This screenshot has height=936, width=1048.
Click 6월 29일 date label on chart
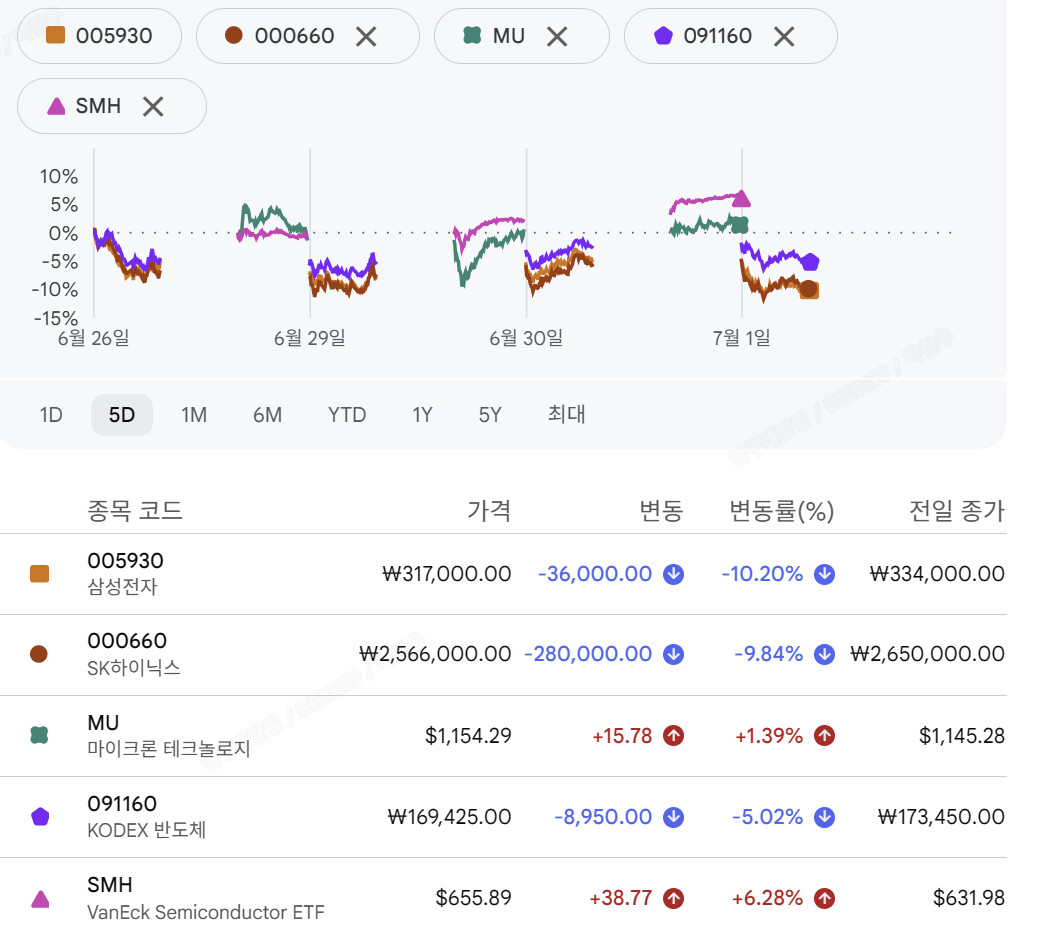coord(309,338)
